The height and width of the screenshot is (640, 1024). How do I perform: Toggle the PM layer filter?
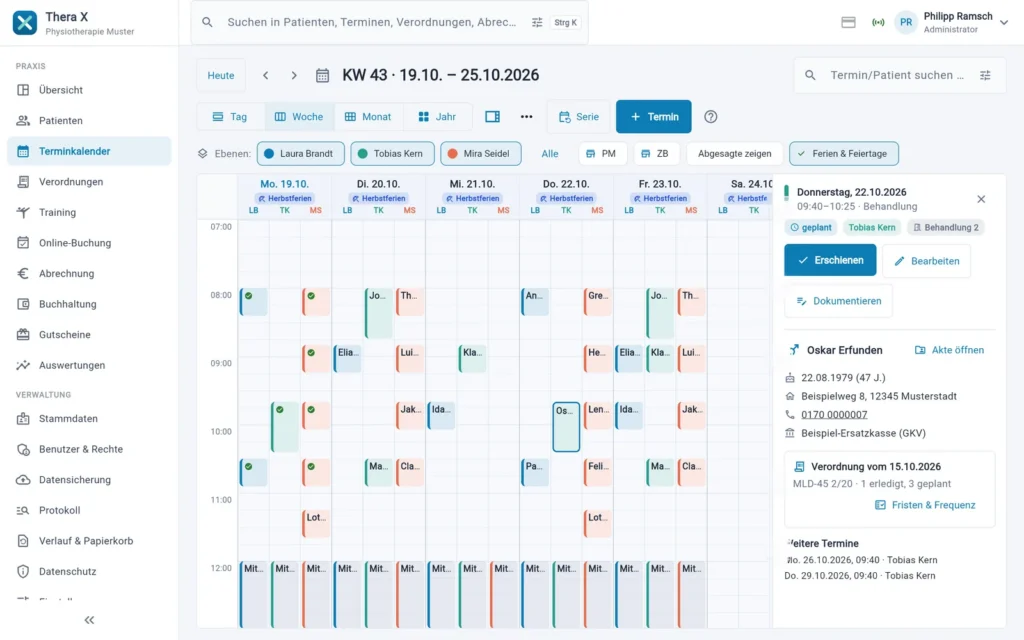603,153
